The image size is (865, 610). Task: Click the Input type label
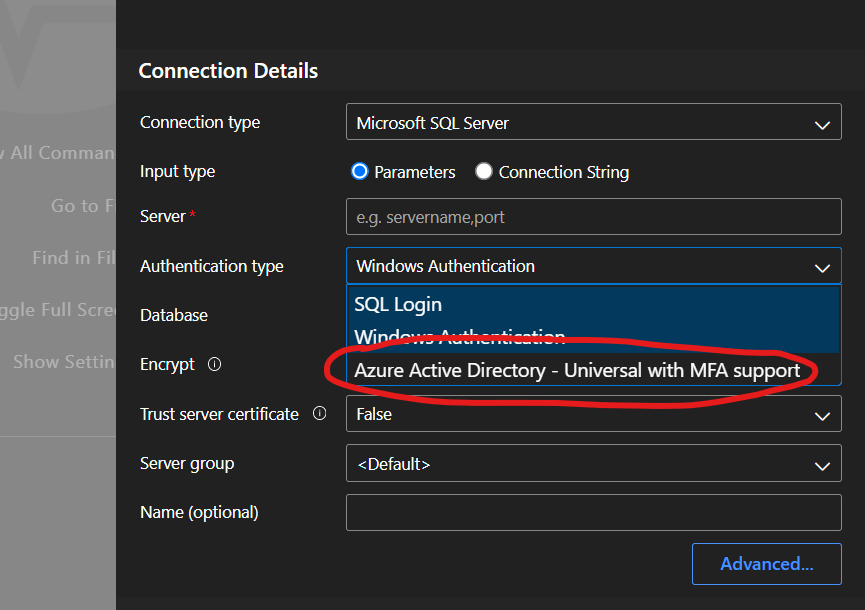pyautogui.click(x=178, y=172)
